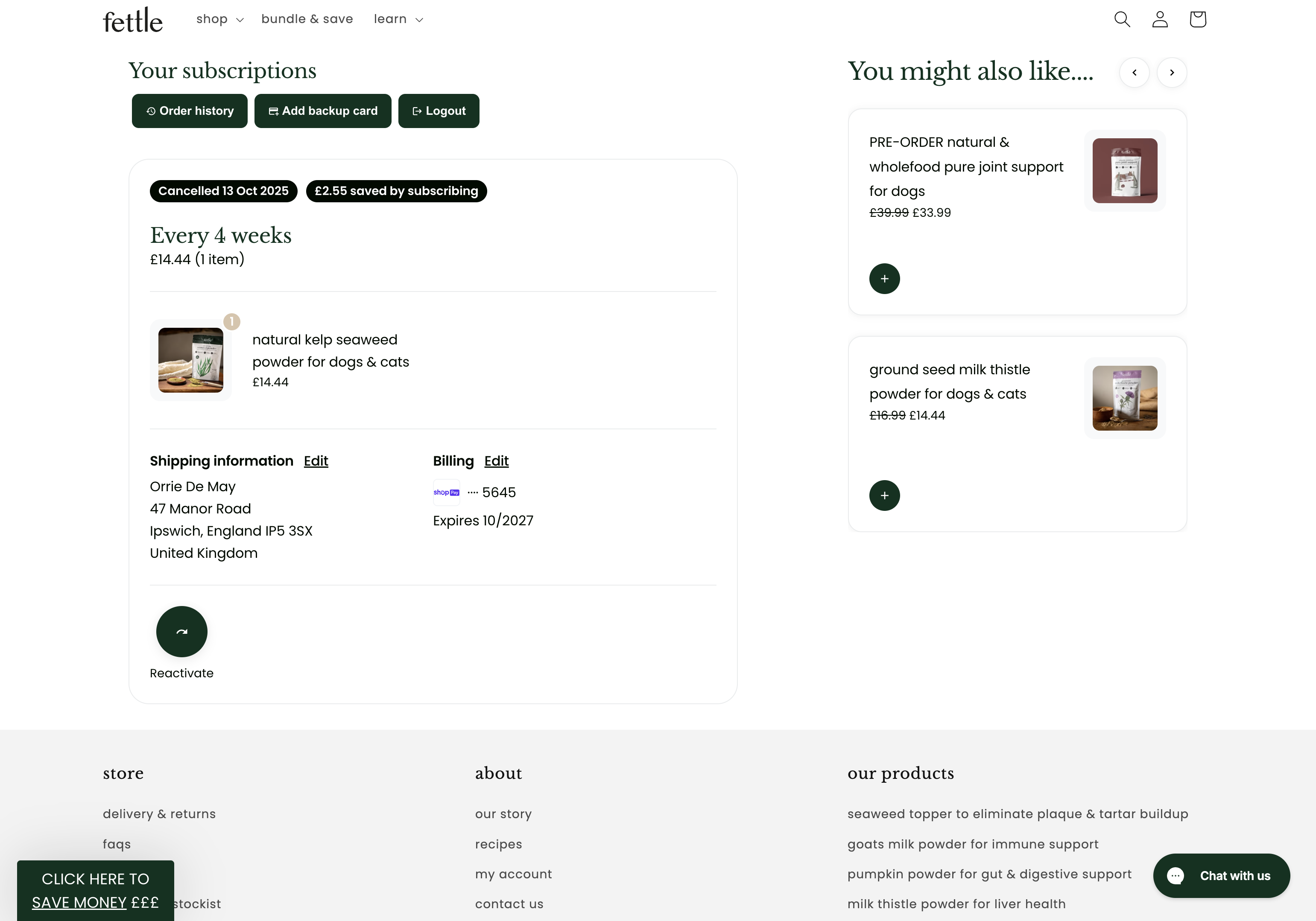This screenshot has width=1316, height=921.
Task: Go to bundle & save menu item
Action: [307, 19]
